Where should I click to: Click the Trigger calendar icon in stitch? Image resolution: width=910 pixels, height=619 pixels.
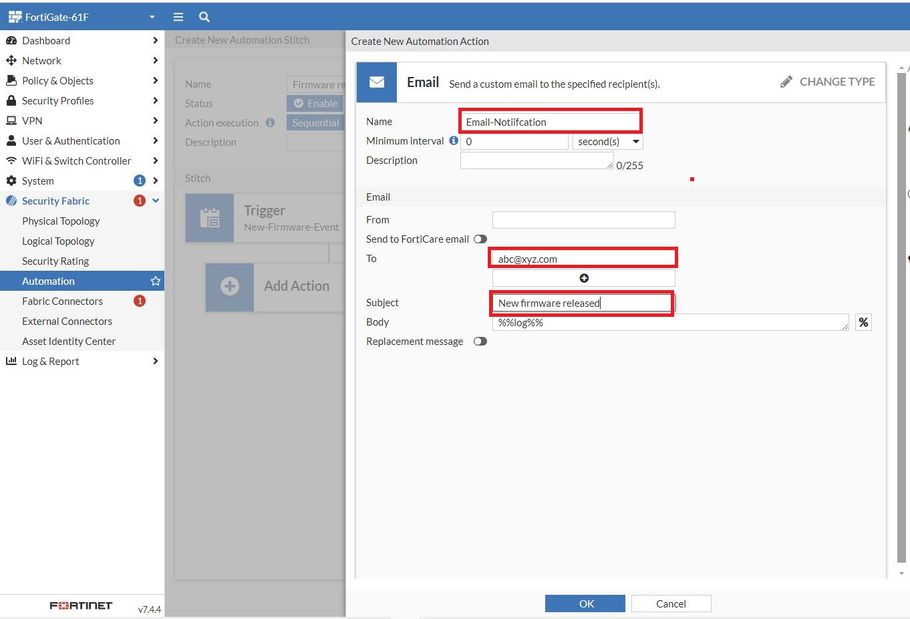click(210, 218)
